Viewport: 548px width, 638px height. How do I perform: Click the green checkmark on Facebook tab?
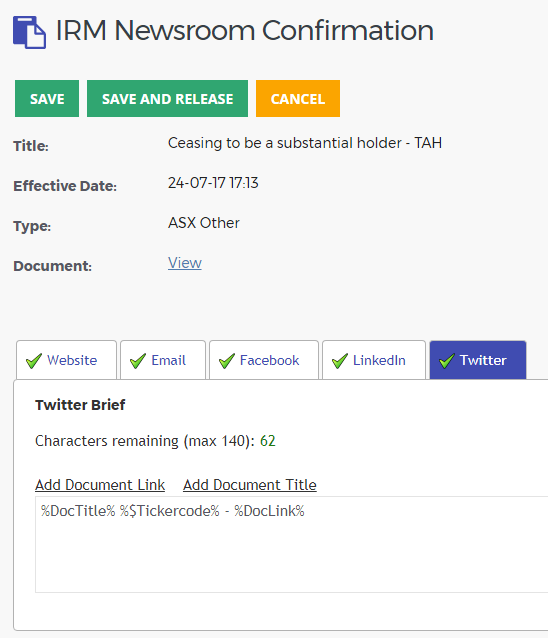(x=227, y=361)
